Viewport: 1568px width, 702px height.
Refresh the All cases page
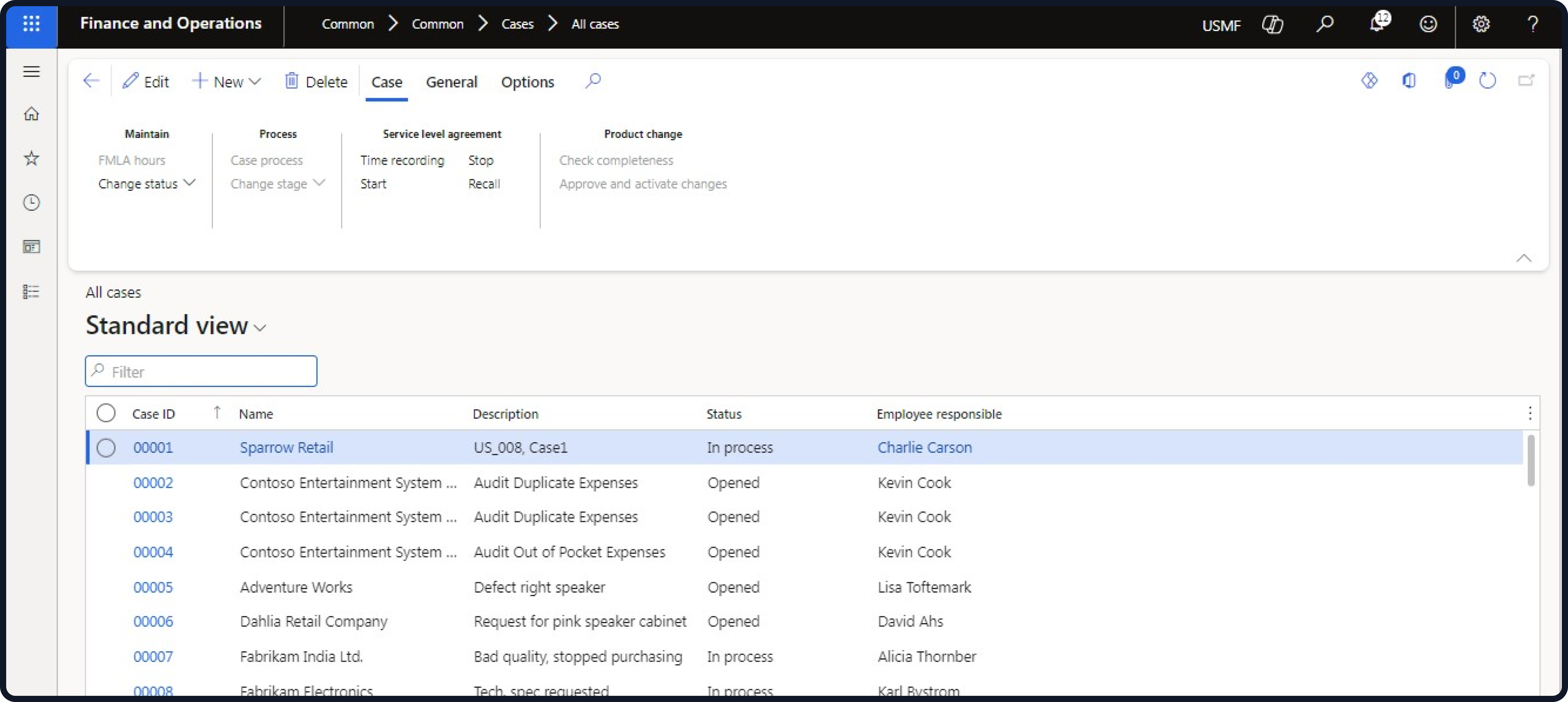1487,81
